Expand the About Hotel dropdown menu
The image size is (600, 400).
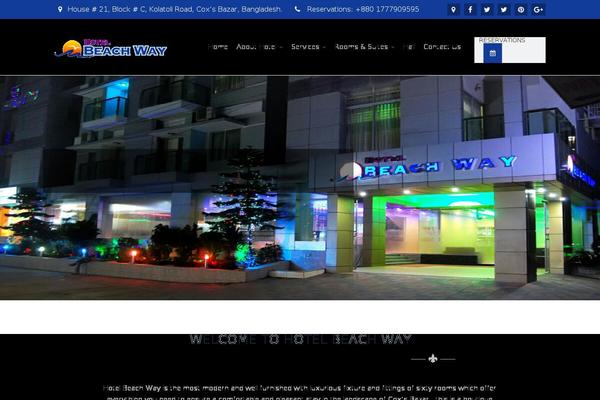tap(259, 47)
